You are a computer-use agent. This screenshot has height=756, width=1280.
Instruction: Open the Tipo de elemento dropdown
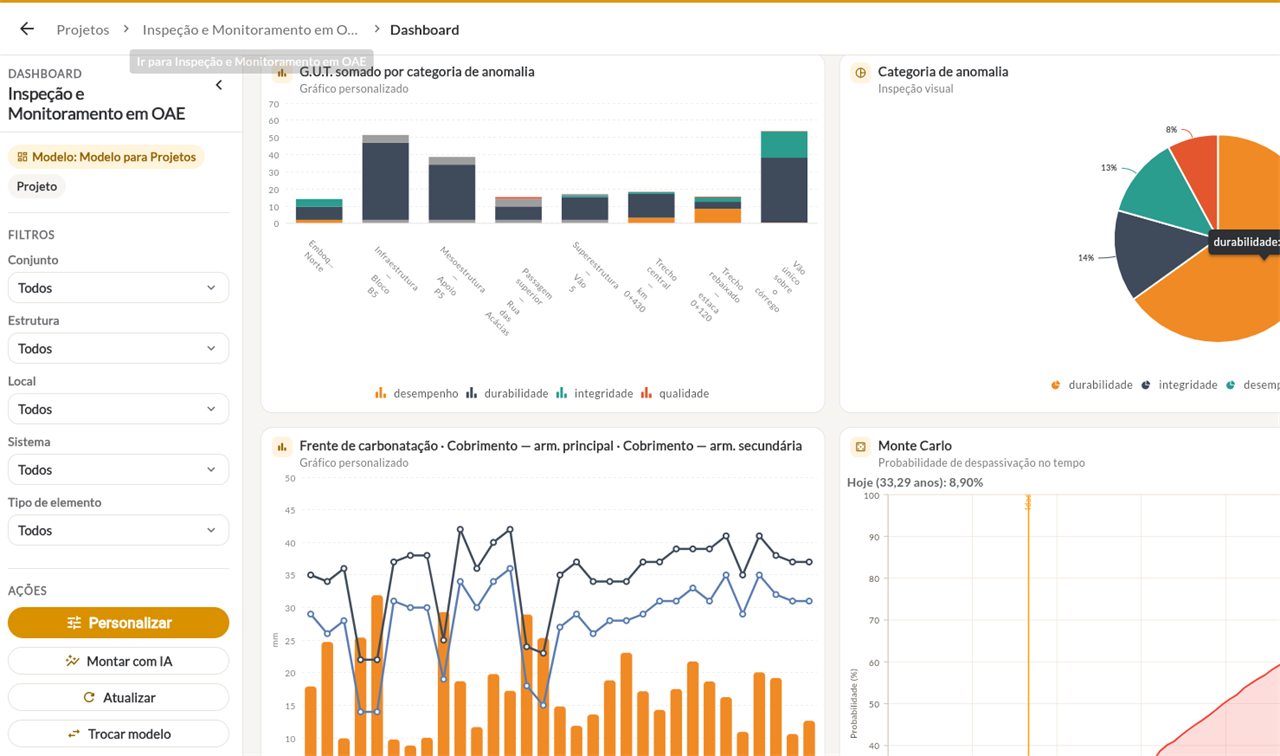pos(118,530)
